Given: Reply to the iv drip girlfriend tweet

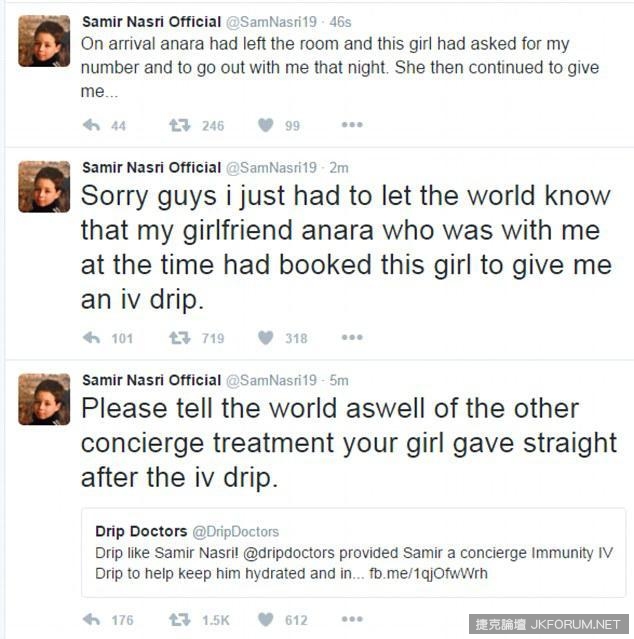Looking at the screenshot, I should [x=91, y=338].
